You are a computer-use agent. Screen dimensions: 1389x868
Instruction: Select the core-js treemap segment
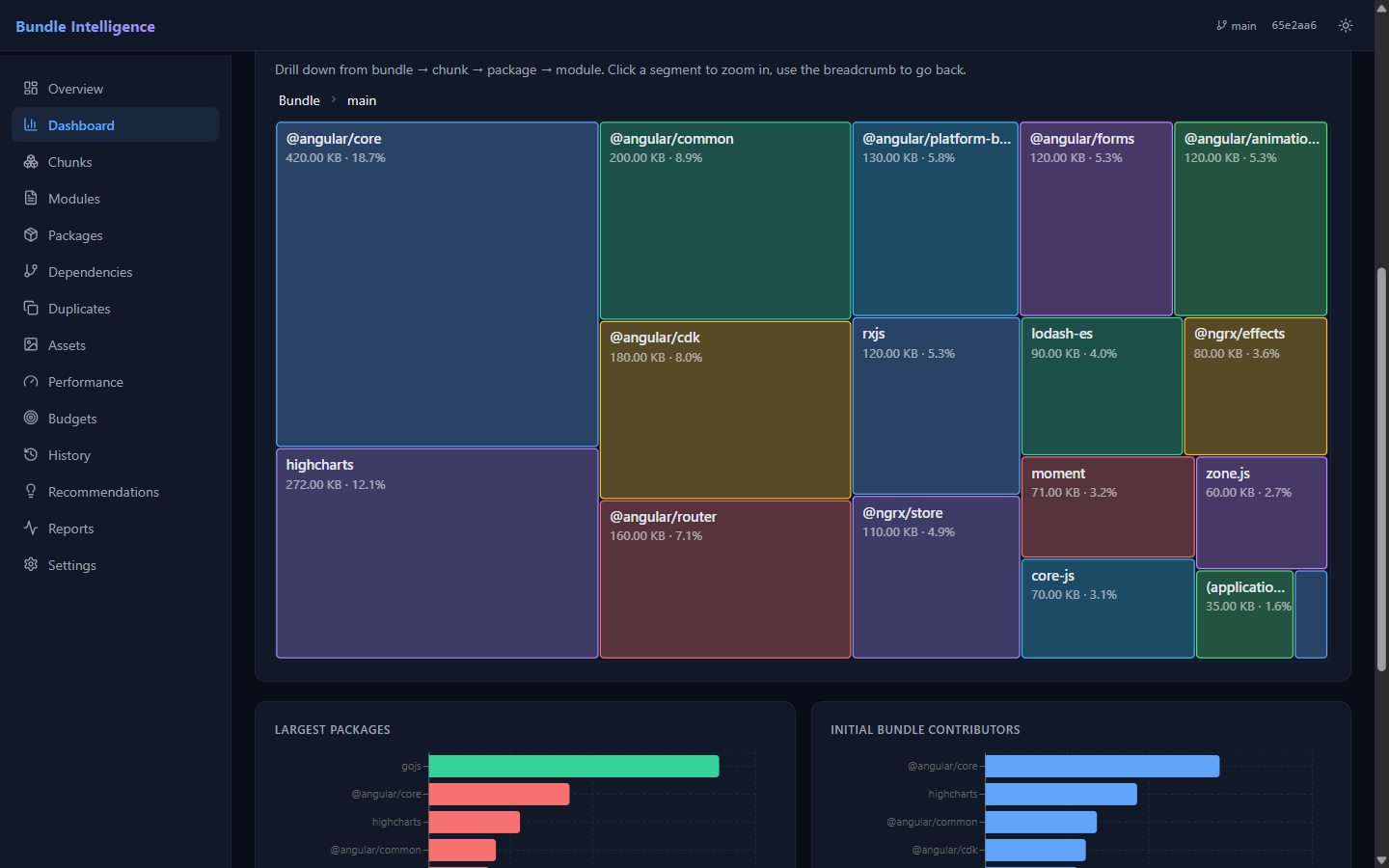click(x=1107, y=609)
